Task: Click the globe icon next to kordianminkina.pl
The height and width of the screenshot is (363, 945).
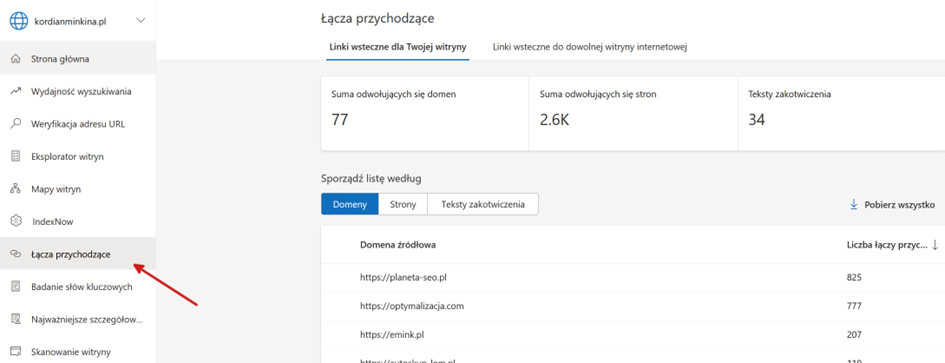Action: pos(19,20)
